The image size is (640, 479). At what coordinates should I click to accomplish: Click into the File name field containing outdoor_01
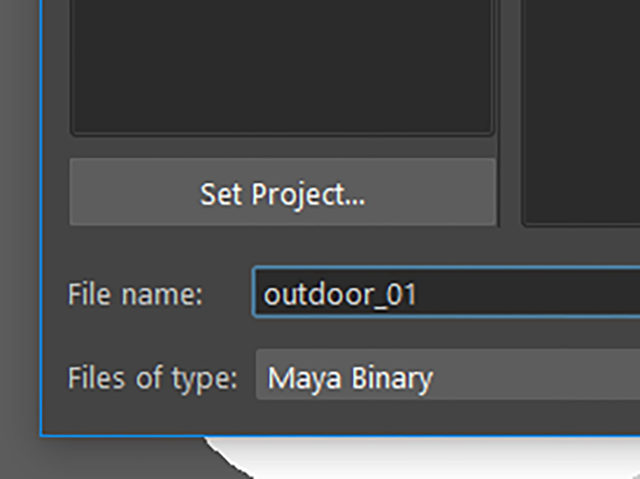447,292
